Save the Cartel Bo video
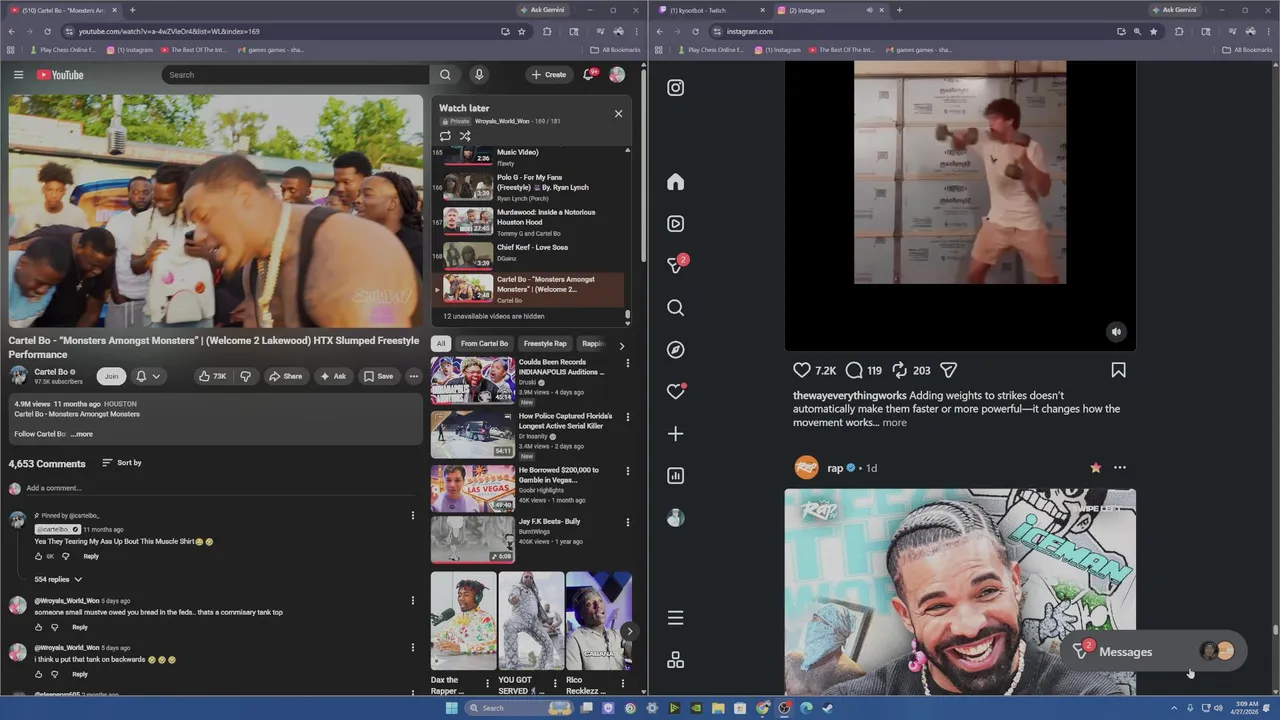 click(x=378, y=376)
